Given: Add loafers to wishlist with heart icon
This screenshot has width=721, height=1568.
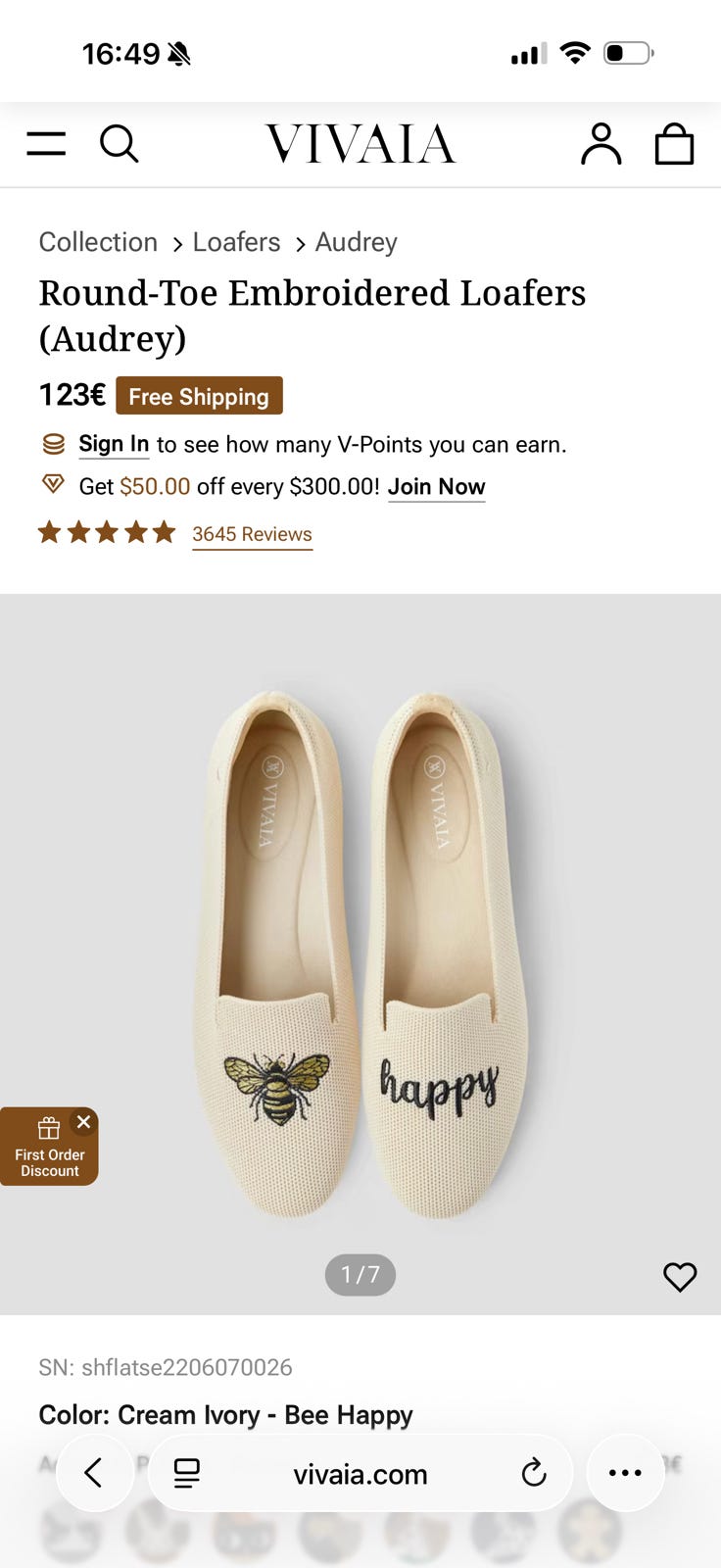Looking at the screenshot, I should click(x=680, y=1276).
